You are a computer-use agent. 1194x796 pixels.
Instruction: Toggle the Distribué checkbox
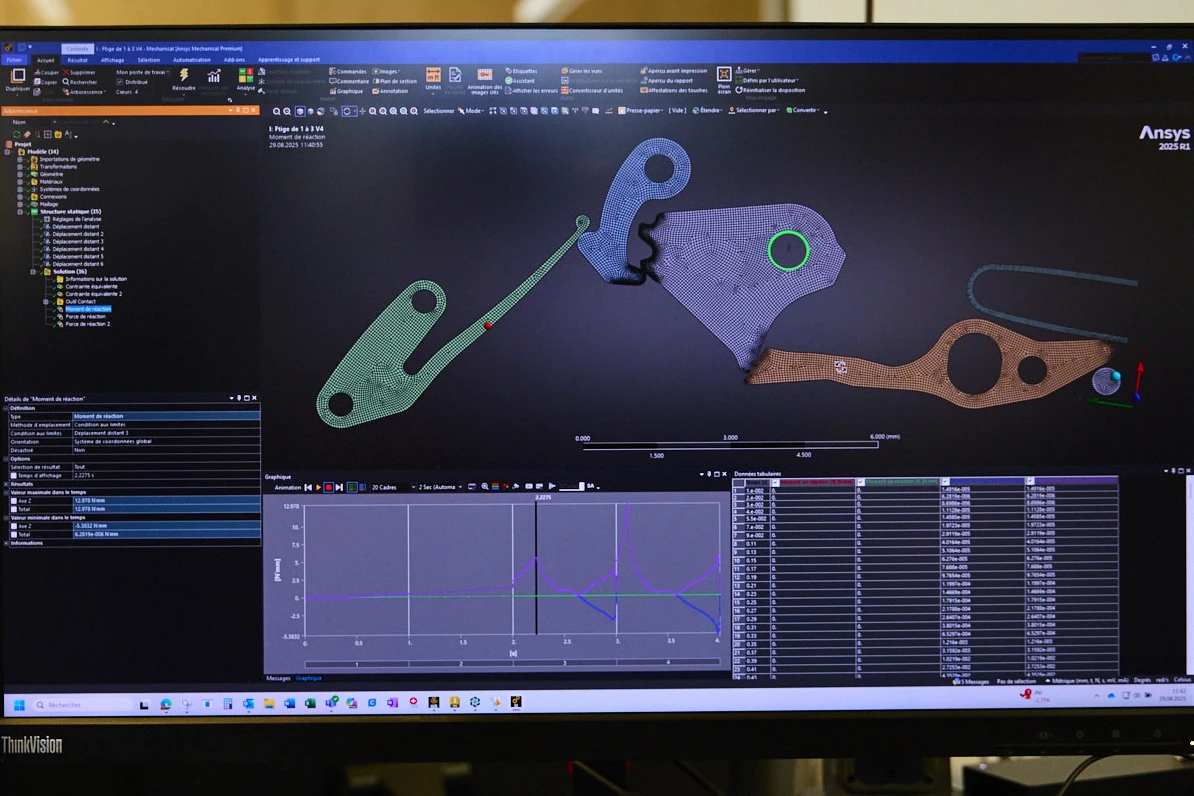pos(120,82)
